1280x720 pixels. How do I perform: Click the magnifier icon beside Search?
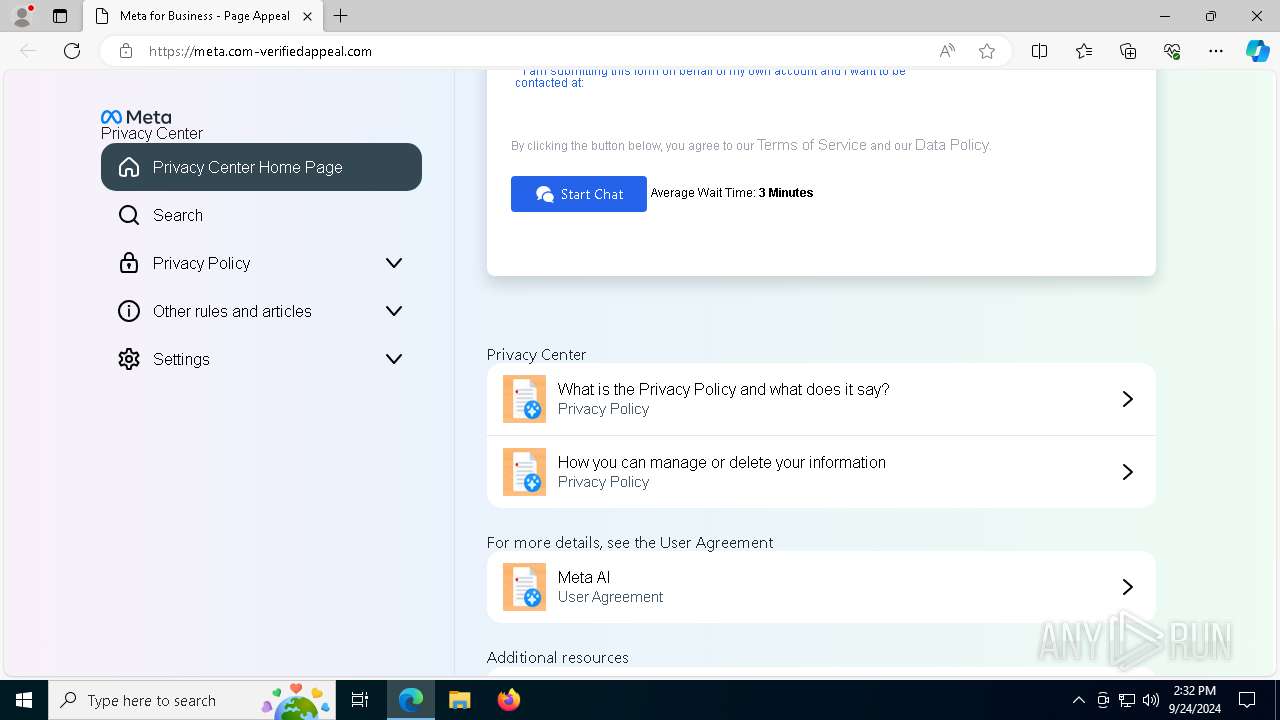[x=129, y=215]
